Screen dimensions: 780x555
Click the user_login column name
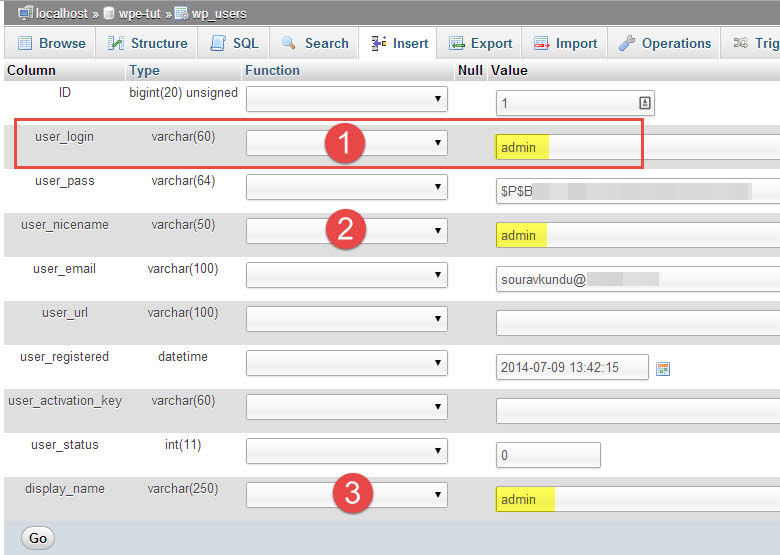(x=64, y=137)
